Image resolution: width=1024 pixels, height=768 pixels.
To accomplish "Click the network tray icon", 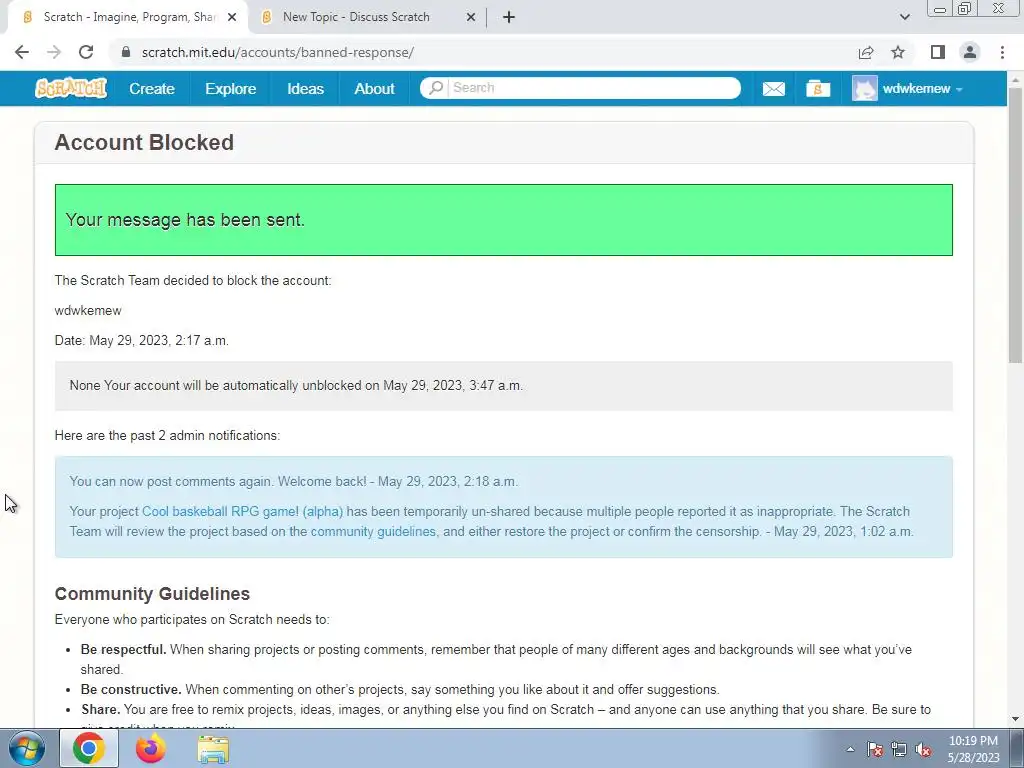I will pos(899,749).
